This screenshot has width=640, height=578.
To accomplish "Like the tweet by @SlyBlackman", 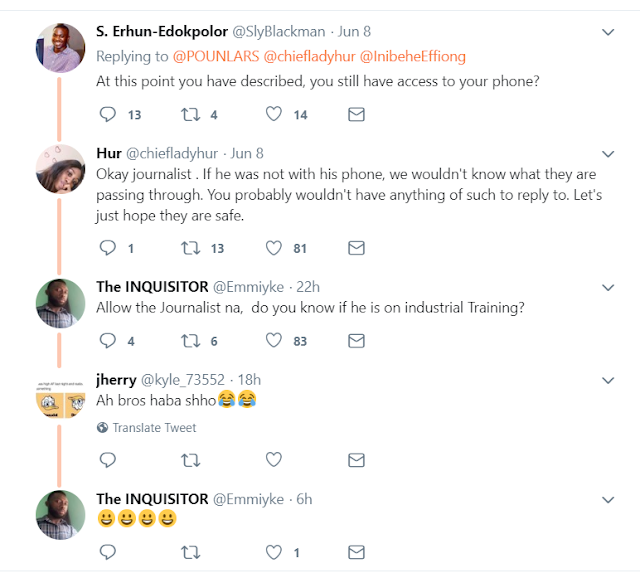I will (x=273, y=115).
